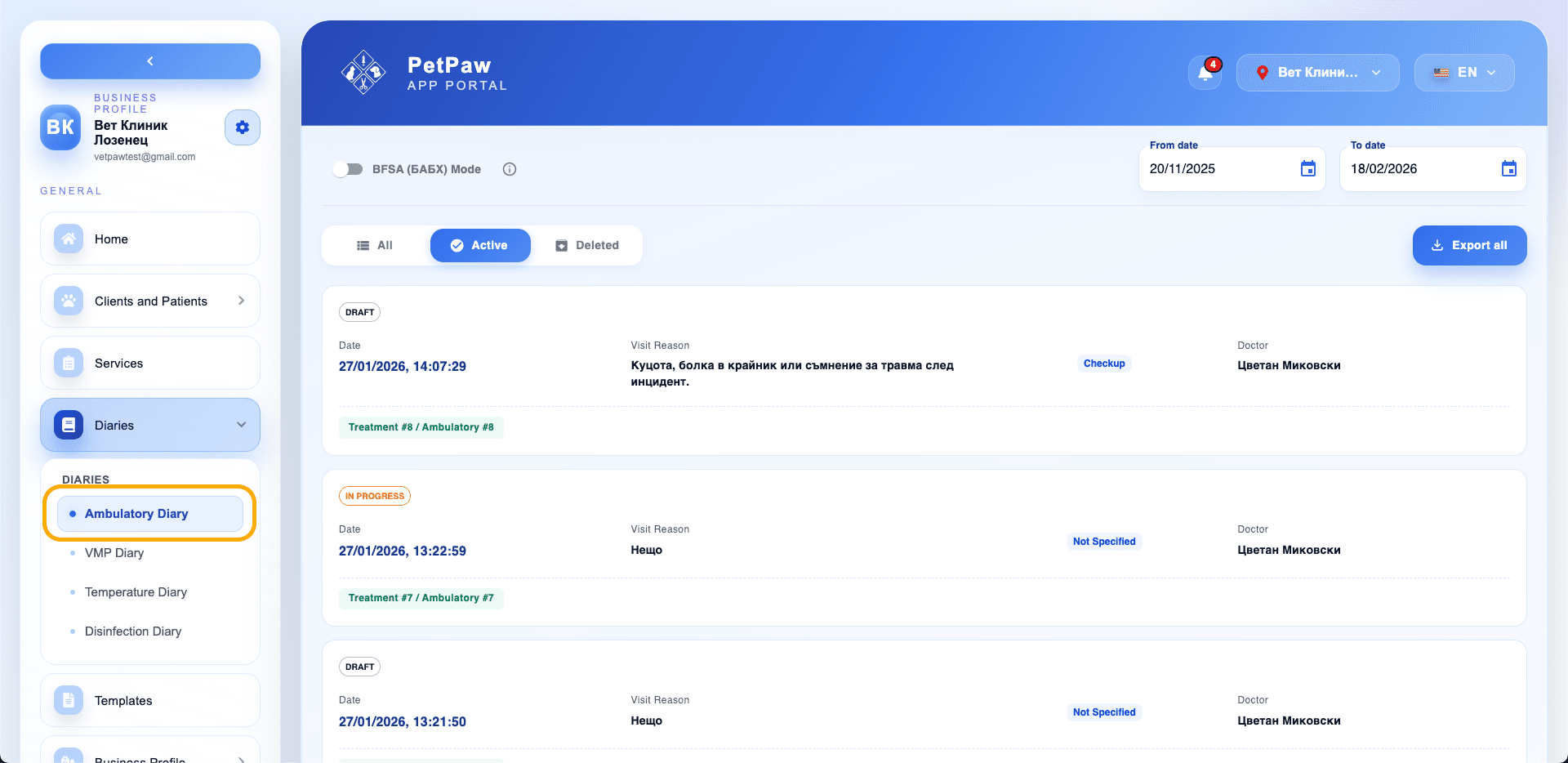Open Temperature Diary
This screenshot has width=1568, height=763.
coord(136,592)
